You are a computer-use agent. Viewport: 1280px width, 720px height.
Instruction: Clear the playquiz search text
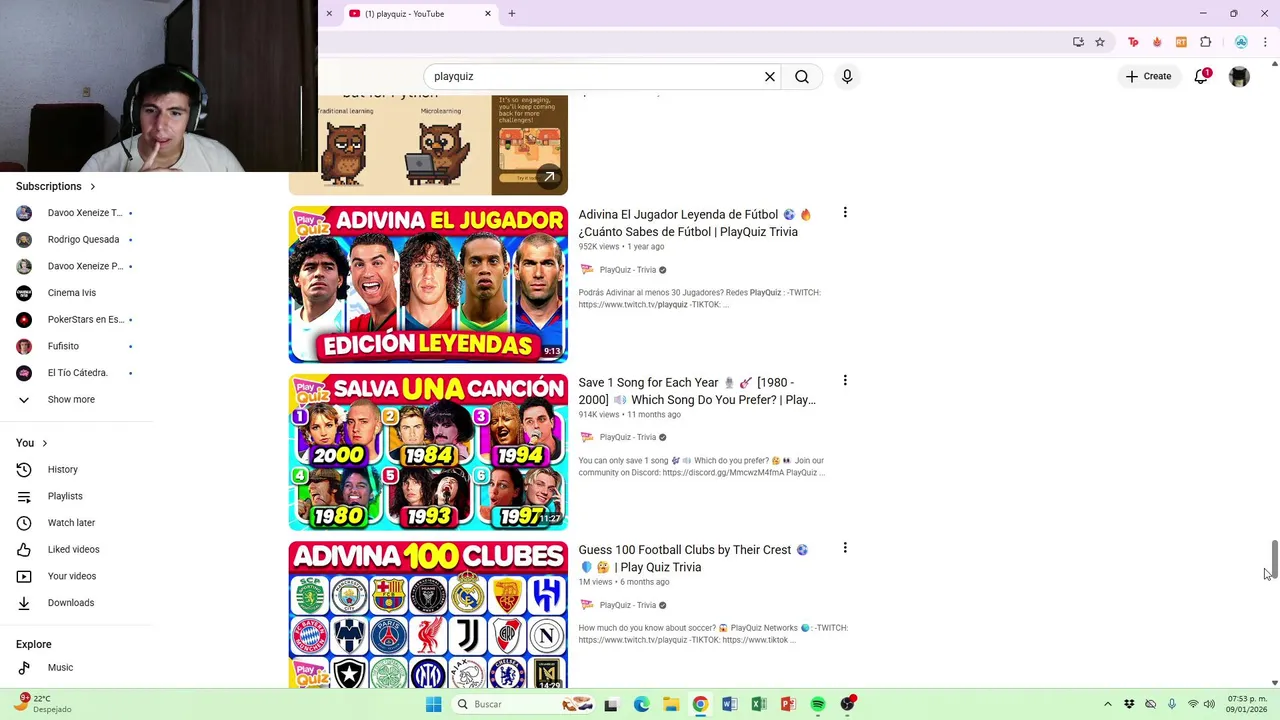[770, 76]
